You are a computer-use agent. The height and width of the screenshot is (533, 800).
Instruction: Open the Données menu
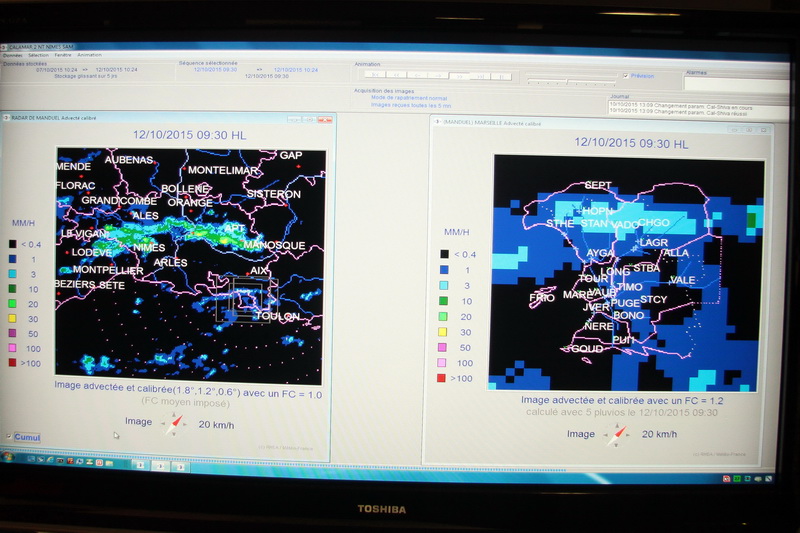[x=13, y=55]
